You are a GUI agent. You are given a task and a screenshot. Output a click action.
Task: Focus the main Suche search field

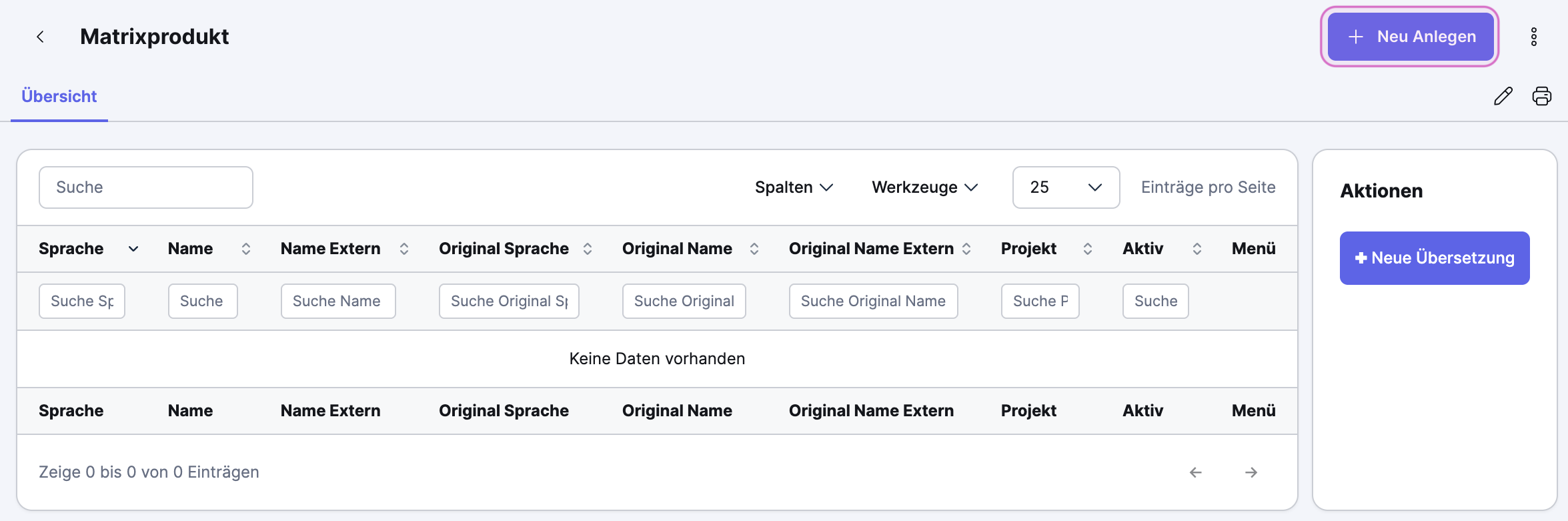tap(146, 187)
